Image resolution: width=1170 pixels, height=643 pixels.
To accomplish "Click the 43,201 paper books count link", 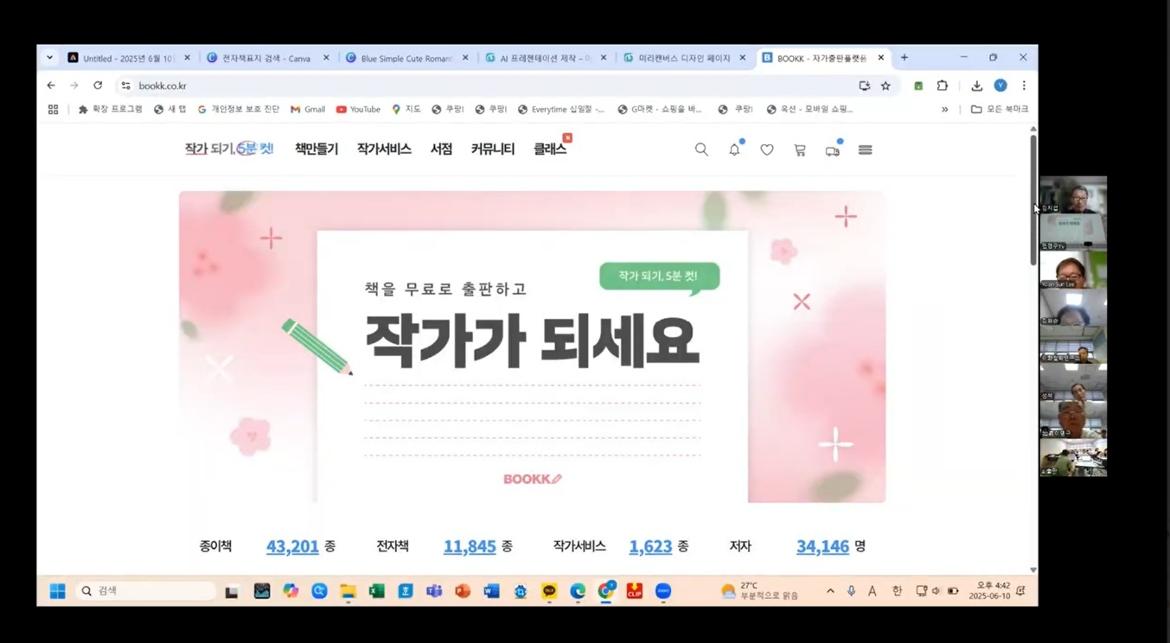I will tap(292, 546).
